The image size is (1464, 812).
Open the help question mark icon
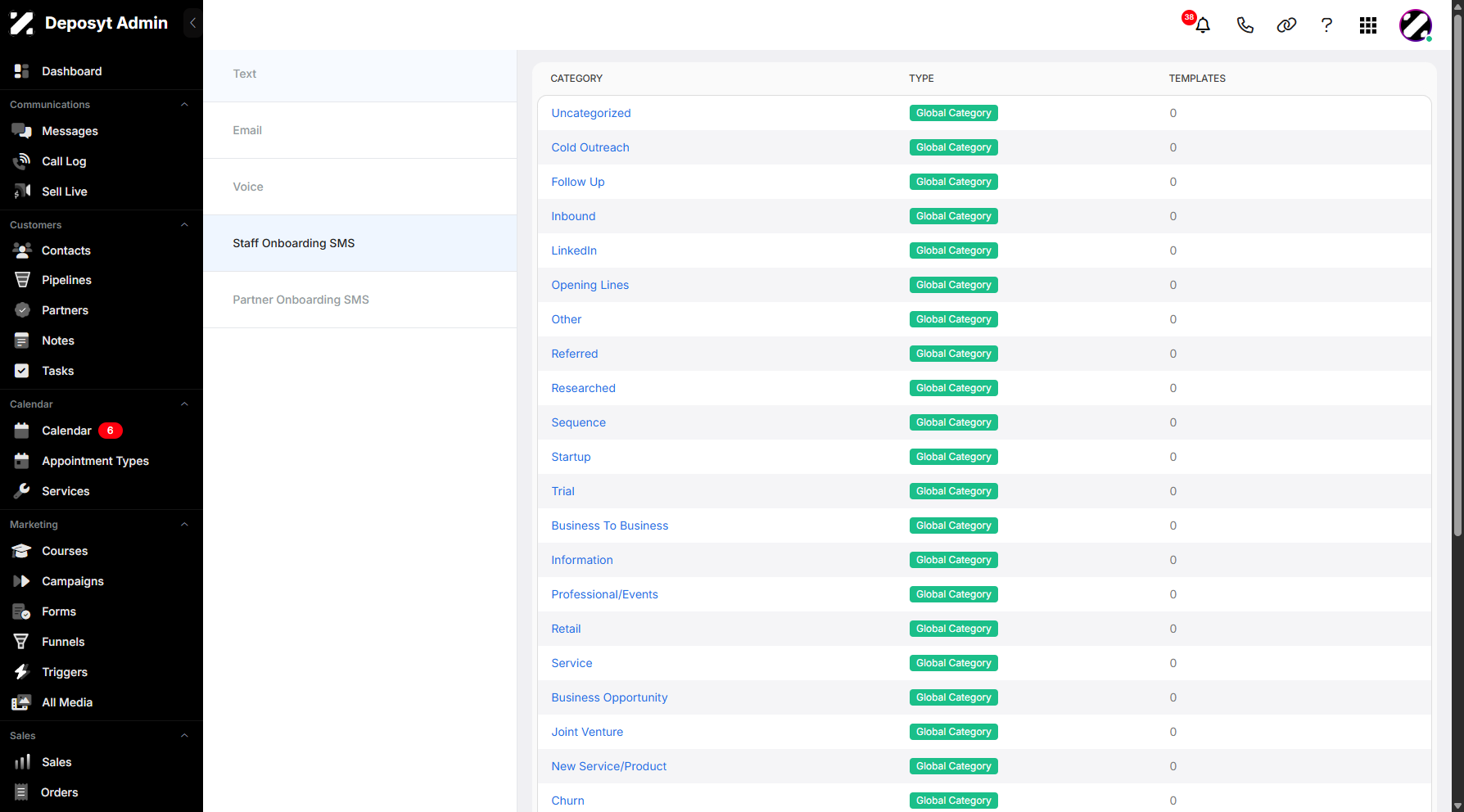click(x=1326, y=25)
